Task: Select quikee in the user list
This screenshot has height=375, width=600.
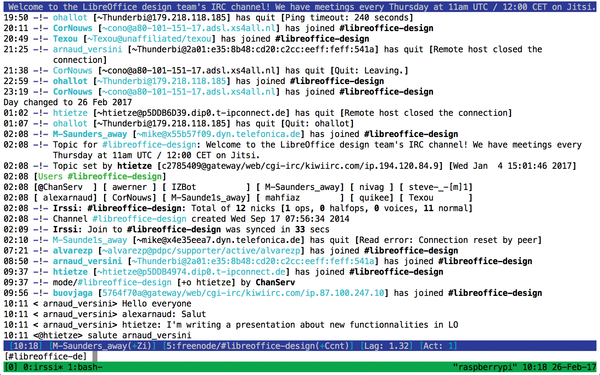Action: click(x=374, y=198)
